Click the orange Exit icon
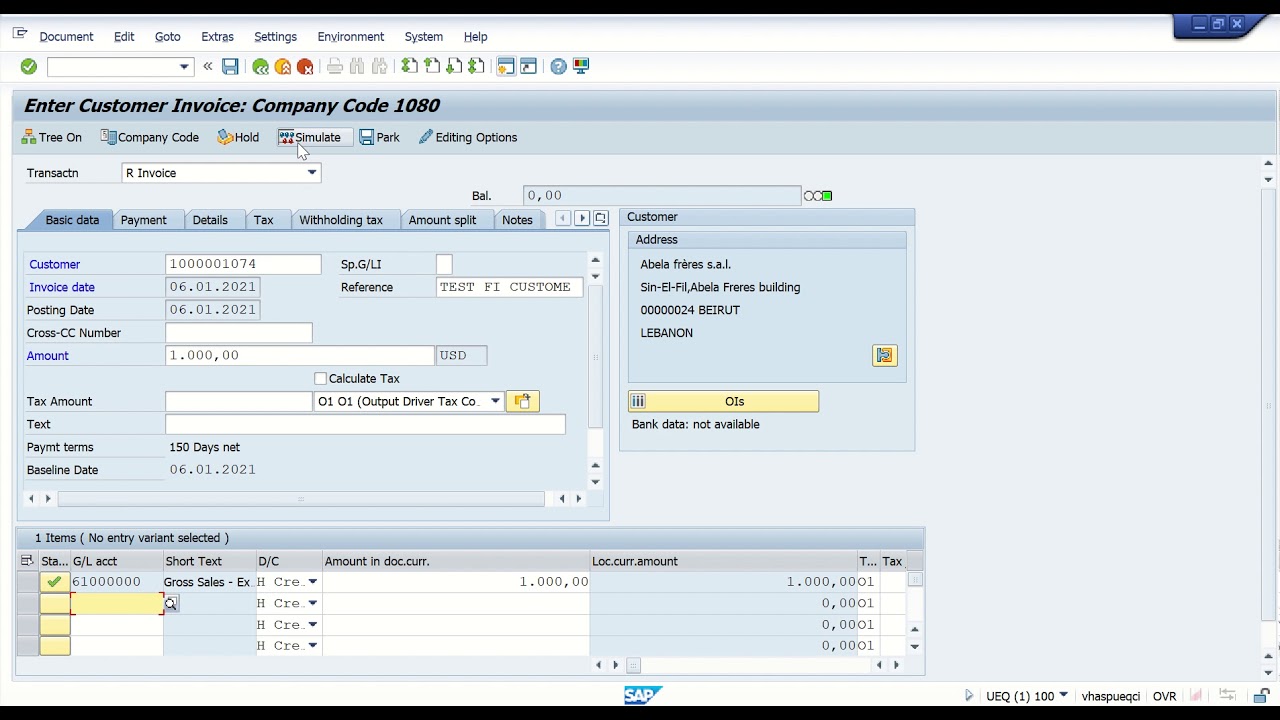Image resolution: width=1280 pixels, height=720 pixels. tap(283, 66)
